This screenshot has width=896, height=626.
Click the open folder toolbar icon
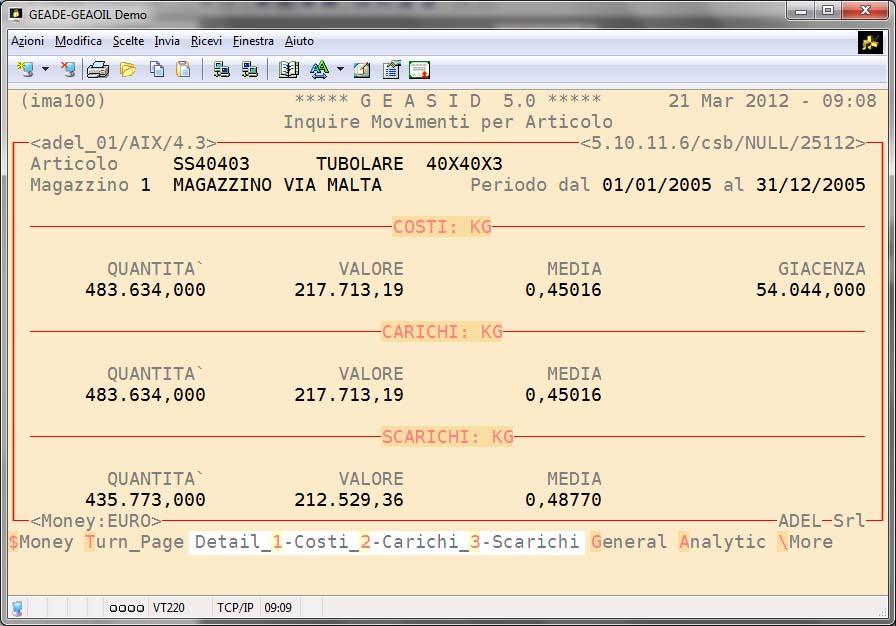[x=128, y=69]
